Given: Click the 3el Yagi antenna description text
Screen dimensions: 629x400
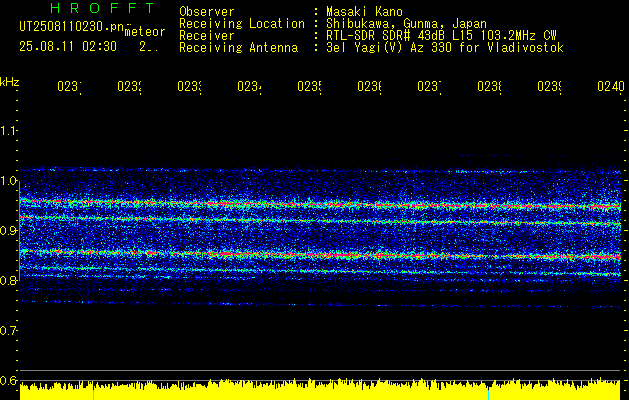Looking at the screenshot, I should [x=445, y=48].
